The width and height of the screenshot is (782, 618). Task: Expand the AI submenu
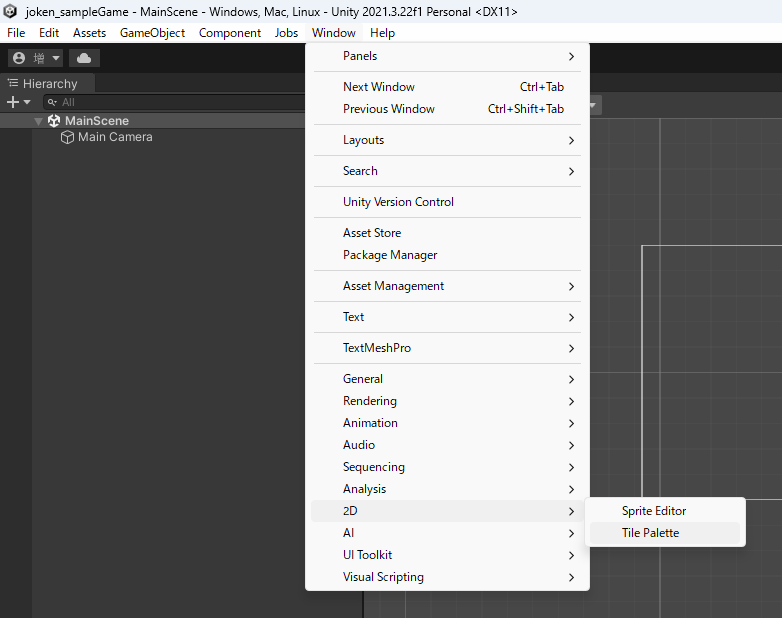(447, 533)
